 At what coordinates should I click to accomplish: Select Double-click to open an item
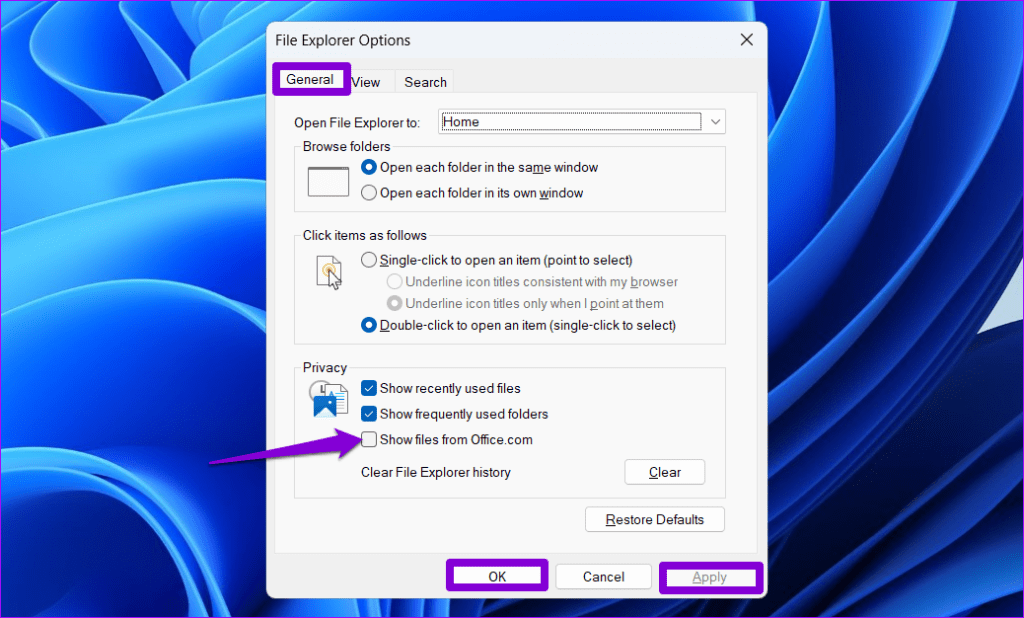pos(369,325)
